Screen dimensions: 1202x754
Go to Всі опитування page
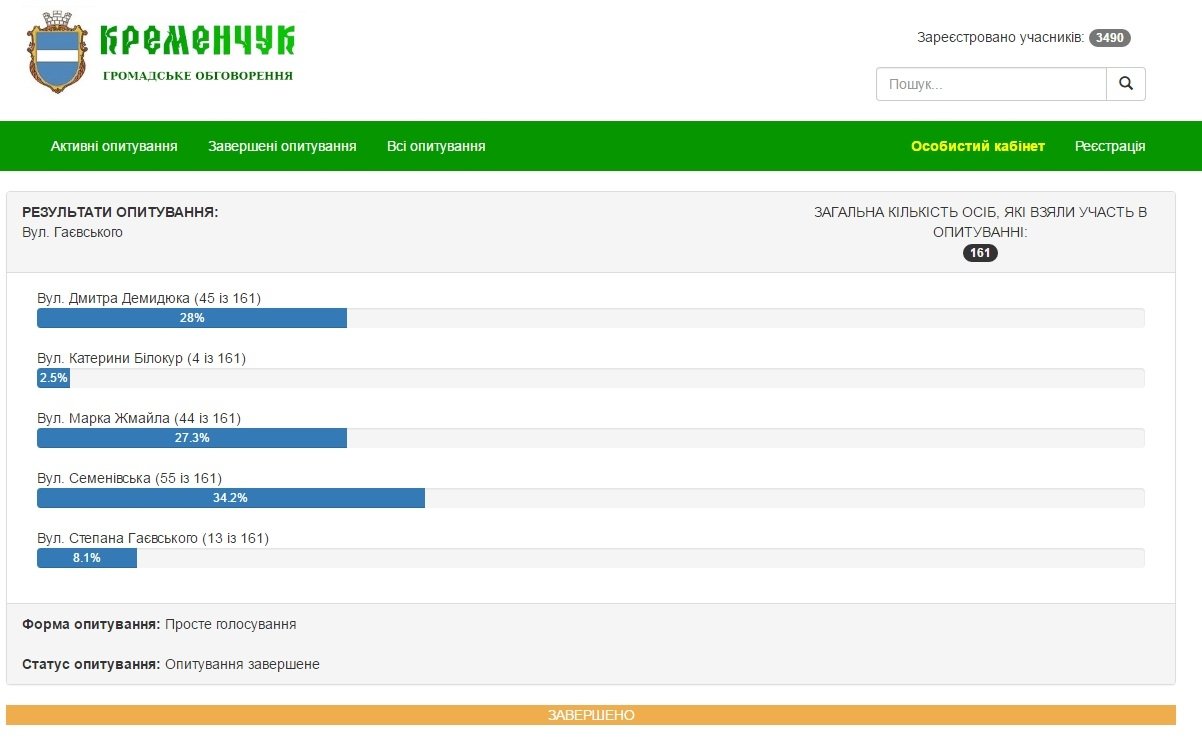click(x=436, y=146)
